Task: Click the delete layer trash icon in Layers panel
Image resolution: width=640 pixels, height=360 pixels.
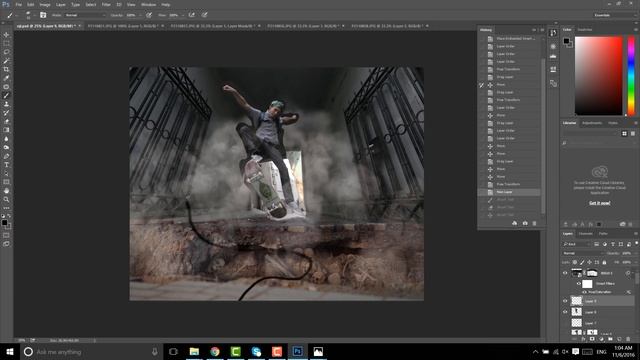Action: (629, 339)
